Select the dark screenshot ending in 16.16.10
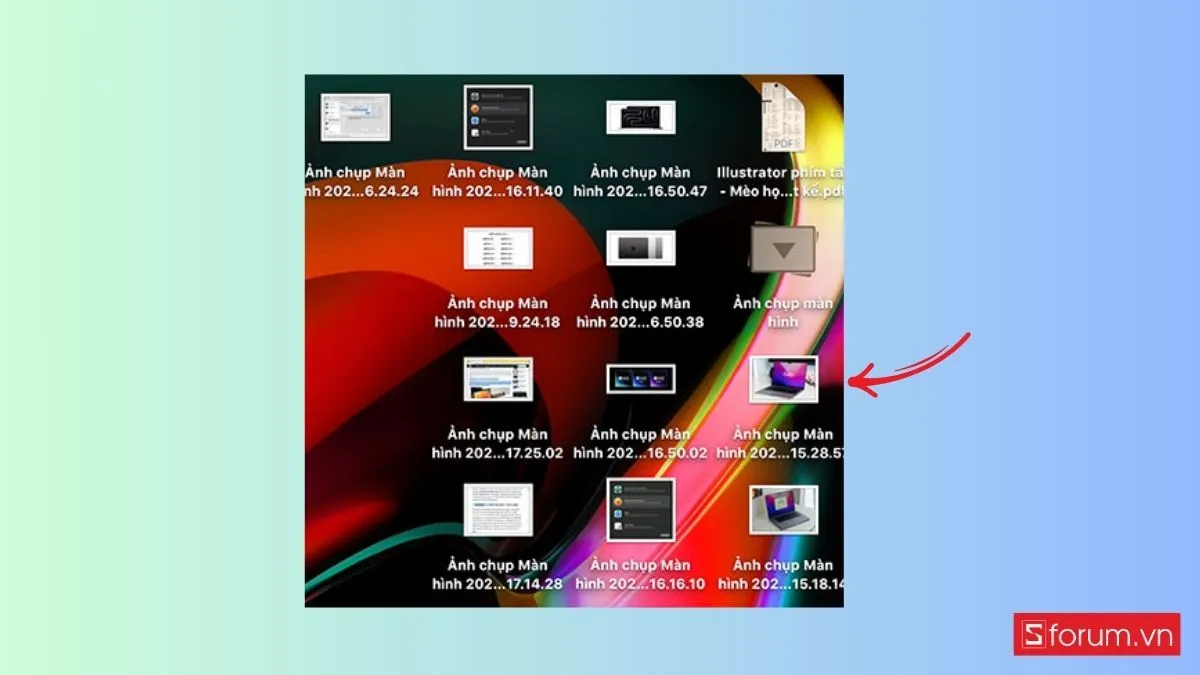Image resolution: width=1200 pixels, height=675 pixels. tap(640, 508)
